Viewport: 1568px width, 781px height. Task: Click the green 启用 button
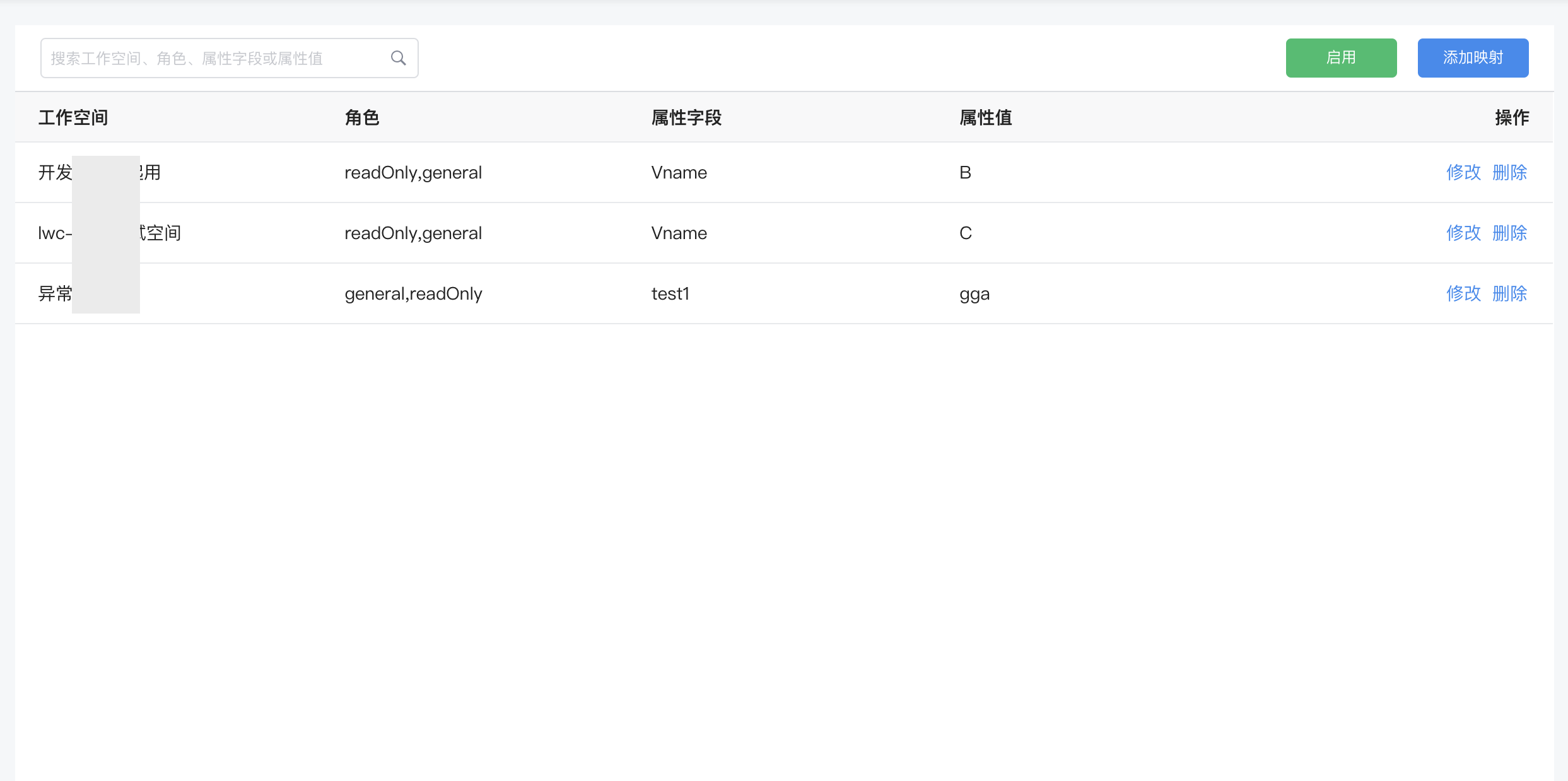click(1341, 58)
